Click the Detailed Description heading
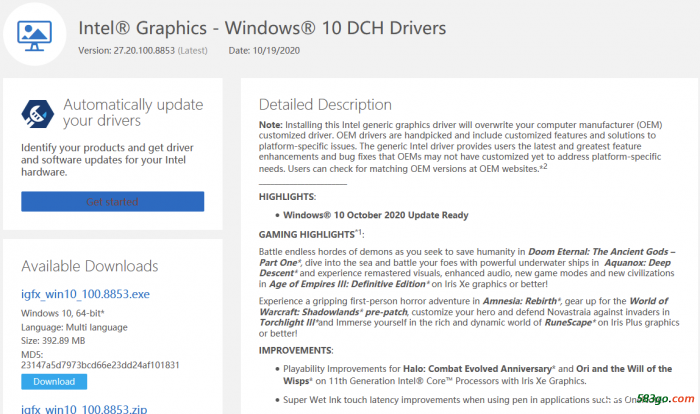 (325, 105)
